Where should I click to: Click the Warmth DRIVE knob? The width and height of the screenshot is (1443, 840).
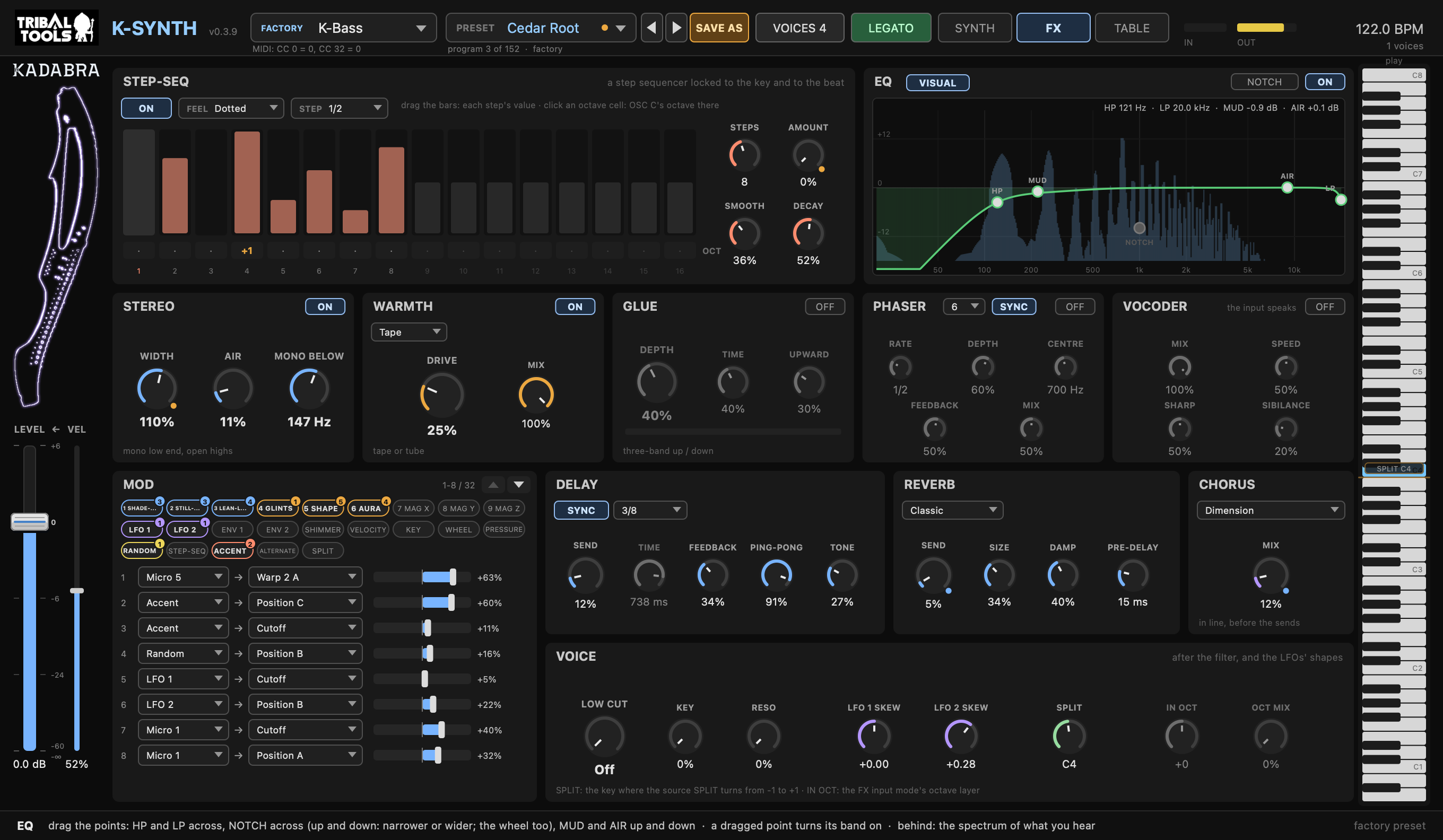pos(441,394)
